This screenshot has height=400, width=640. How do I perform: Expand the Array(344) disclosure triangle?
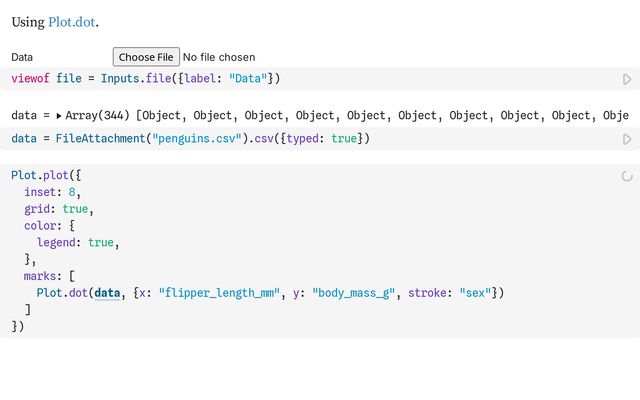pos(58,116)
